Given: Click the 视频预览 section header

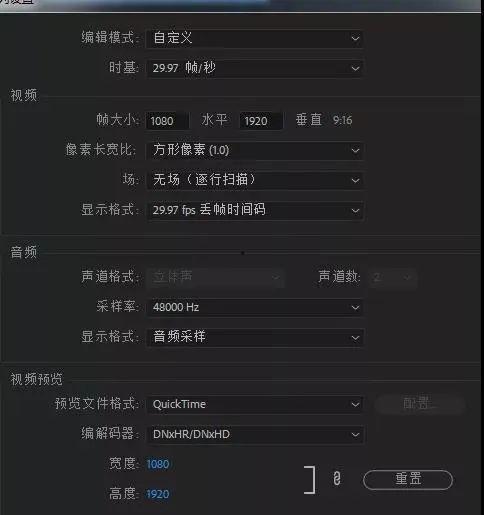Looking at the screenshot, I should (x=36, y=379).
